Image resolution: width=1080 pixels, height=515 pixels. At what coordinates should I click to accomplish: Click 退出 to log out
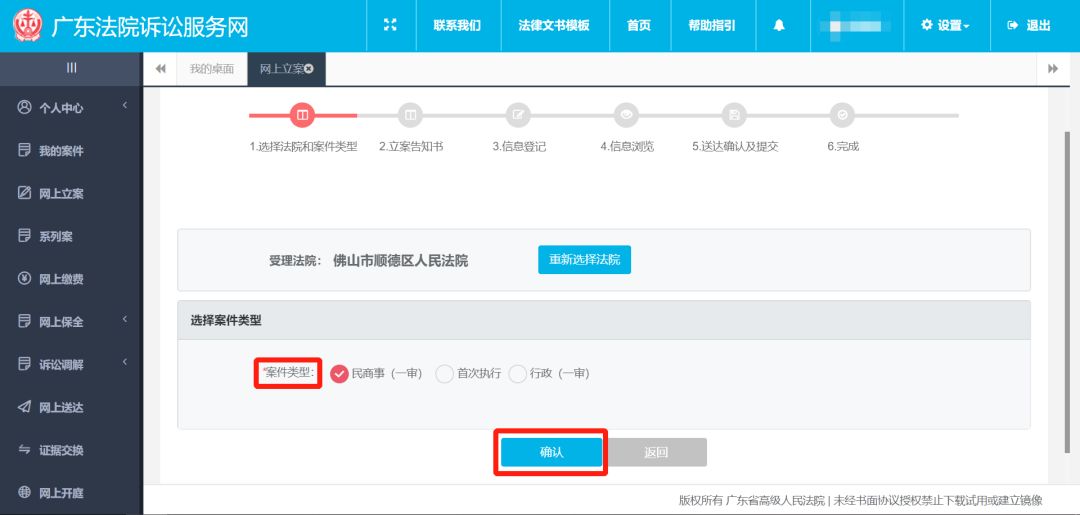1030,25
